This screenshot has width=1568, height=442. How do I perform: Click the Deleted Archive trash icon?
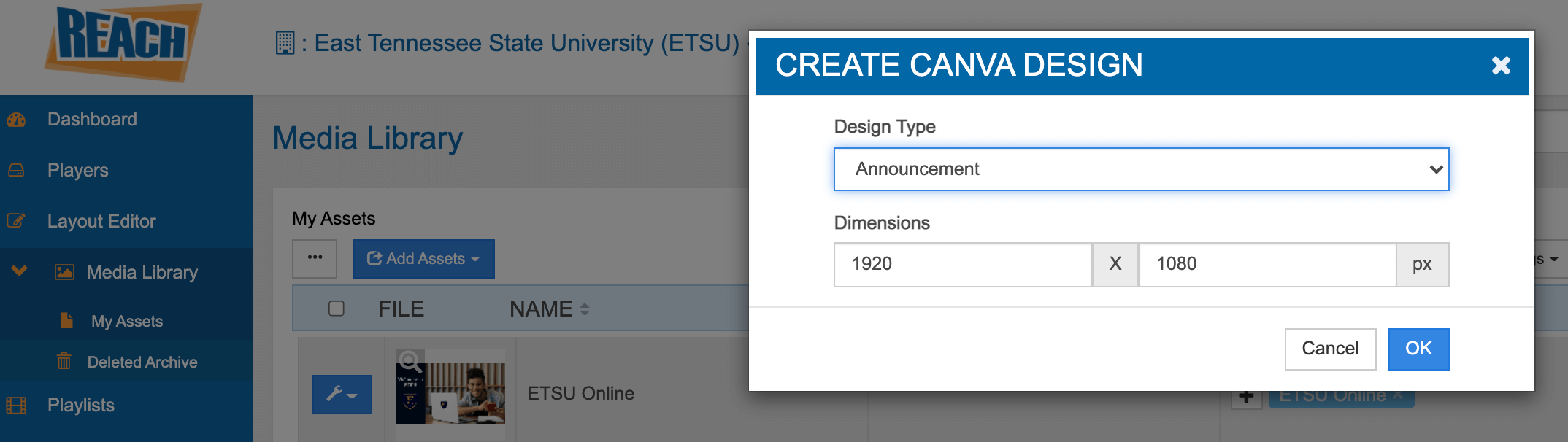click(64, 362)
